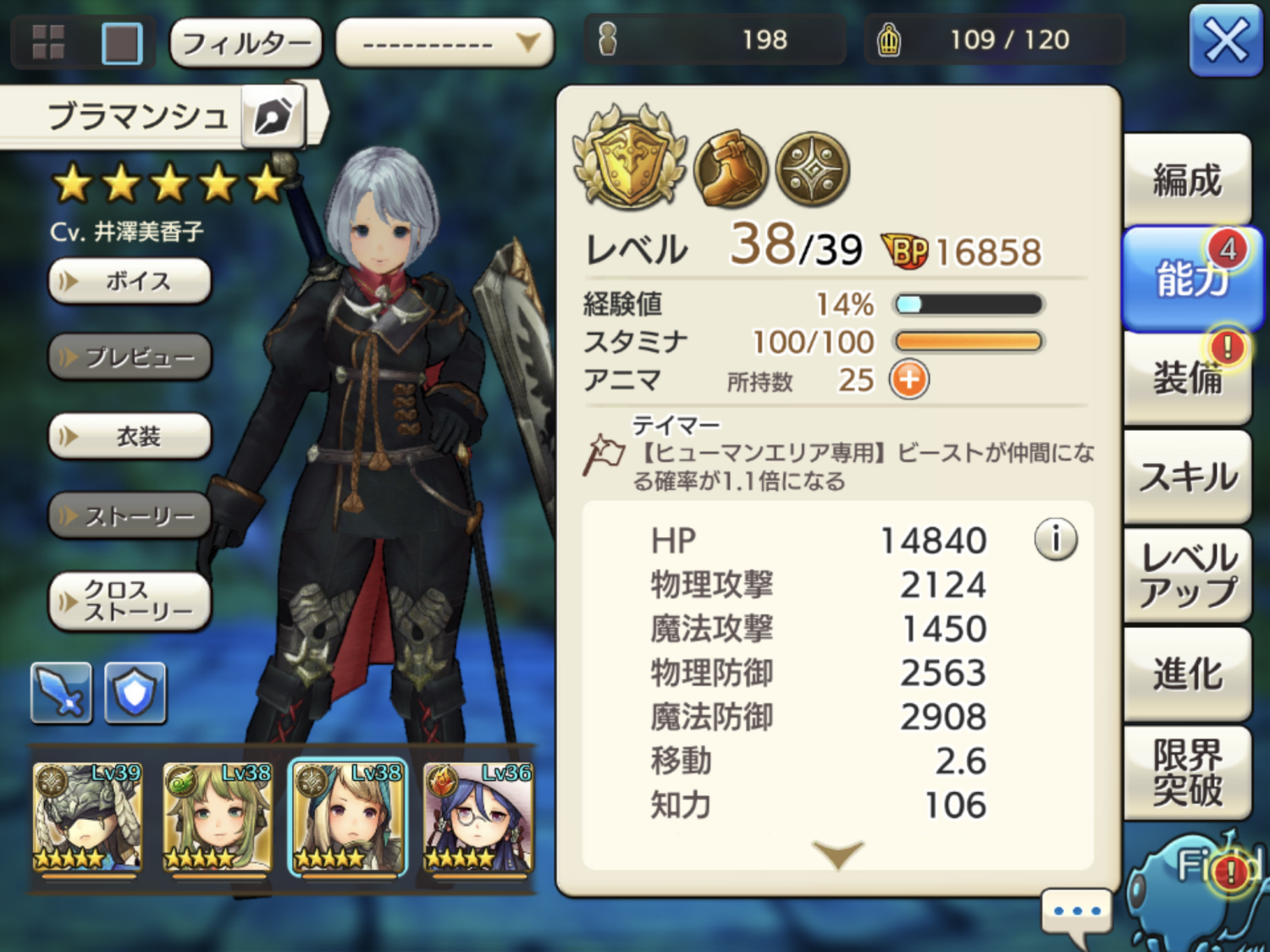Open the filter selection dropdown
The width and height of the screenshot is (1270, 952).
point(444,42)
